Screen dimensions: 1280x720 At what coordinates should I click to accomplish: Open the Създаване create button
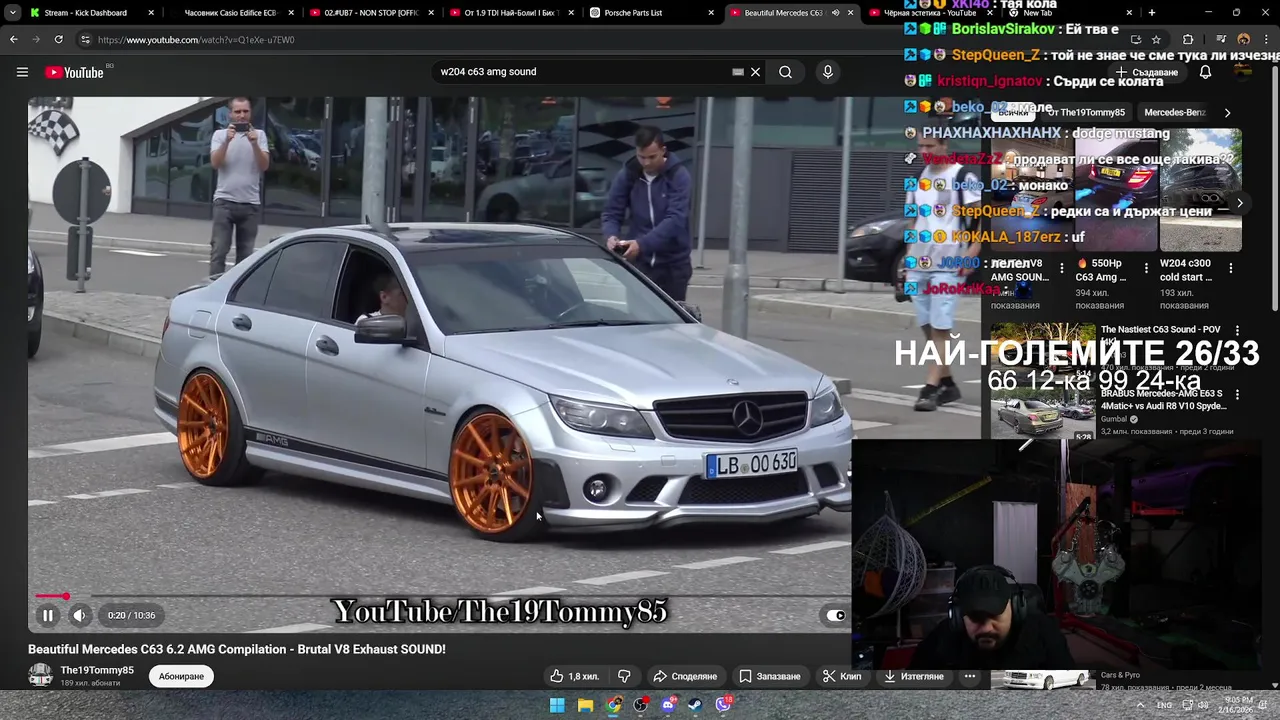[x=1147, y=72]
